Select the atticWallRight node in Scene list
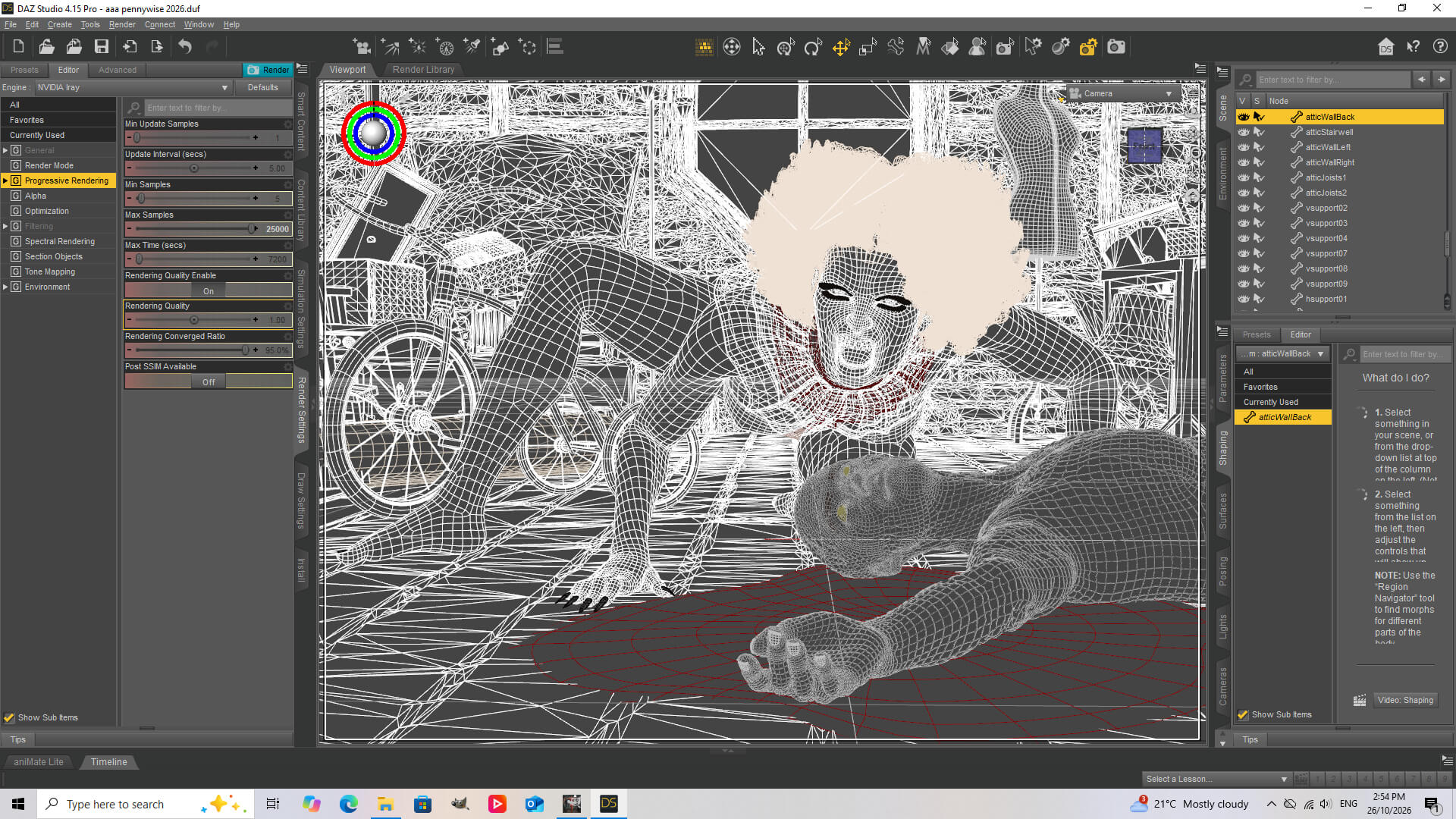Screen dimensions: 1456x819 (x=1329, y=162)
